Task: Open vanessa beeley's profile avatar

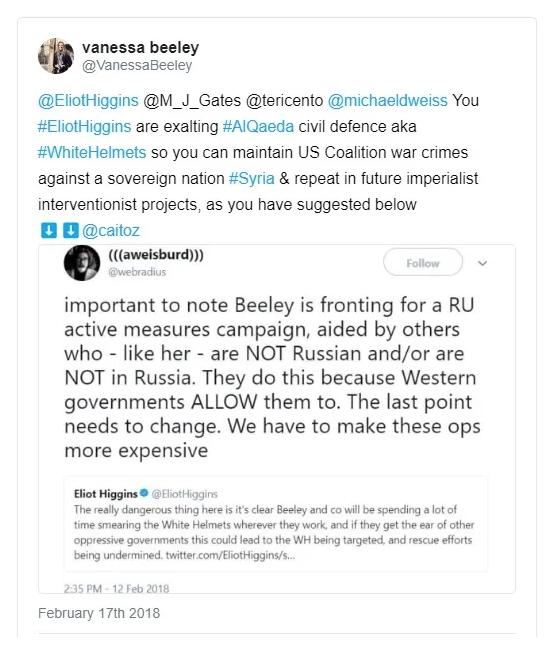Action: pos(56,56)
